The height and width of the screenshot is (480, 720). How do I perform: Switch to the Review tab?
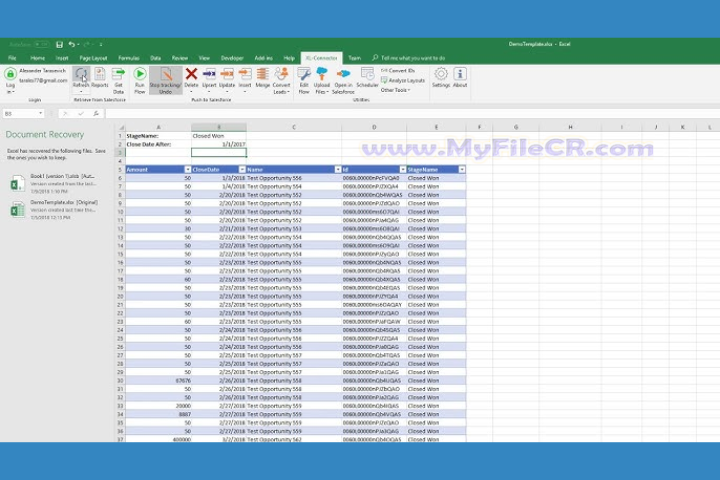[180, 58]
